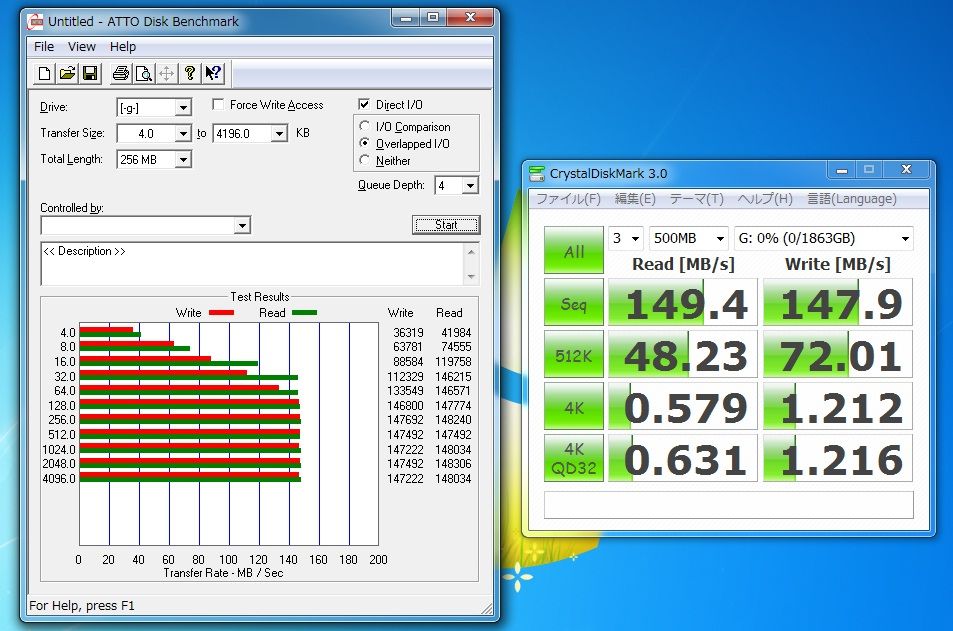Click the New document toolbar icon
Screen dimensions: 953x631
(x=44, y=74)
